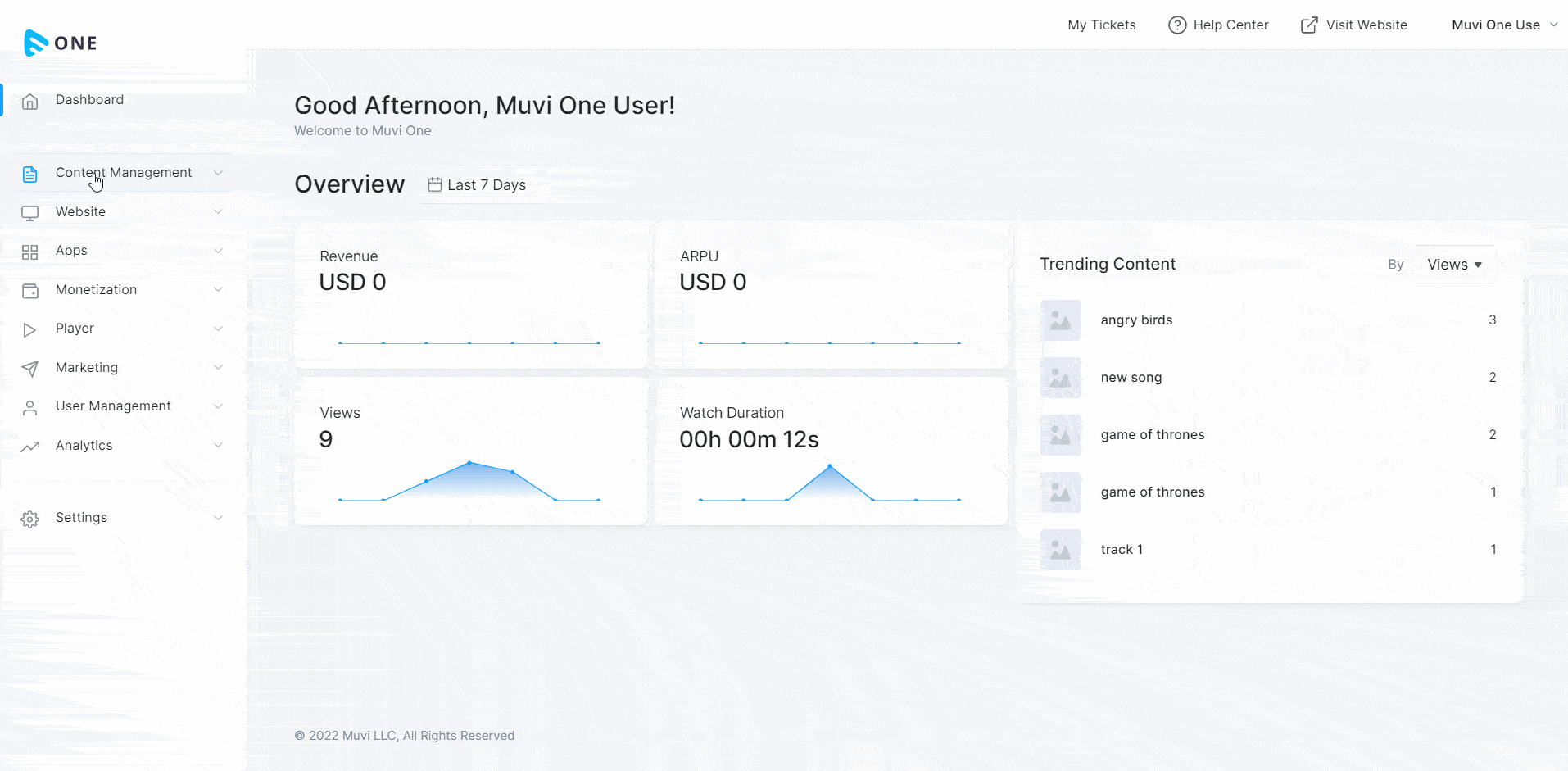Click the Player play-triangle icon
This screenshot has height=771, width=1568.
[30, 329]
